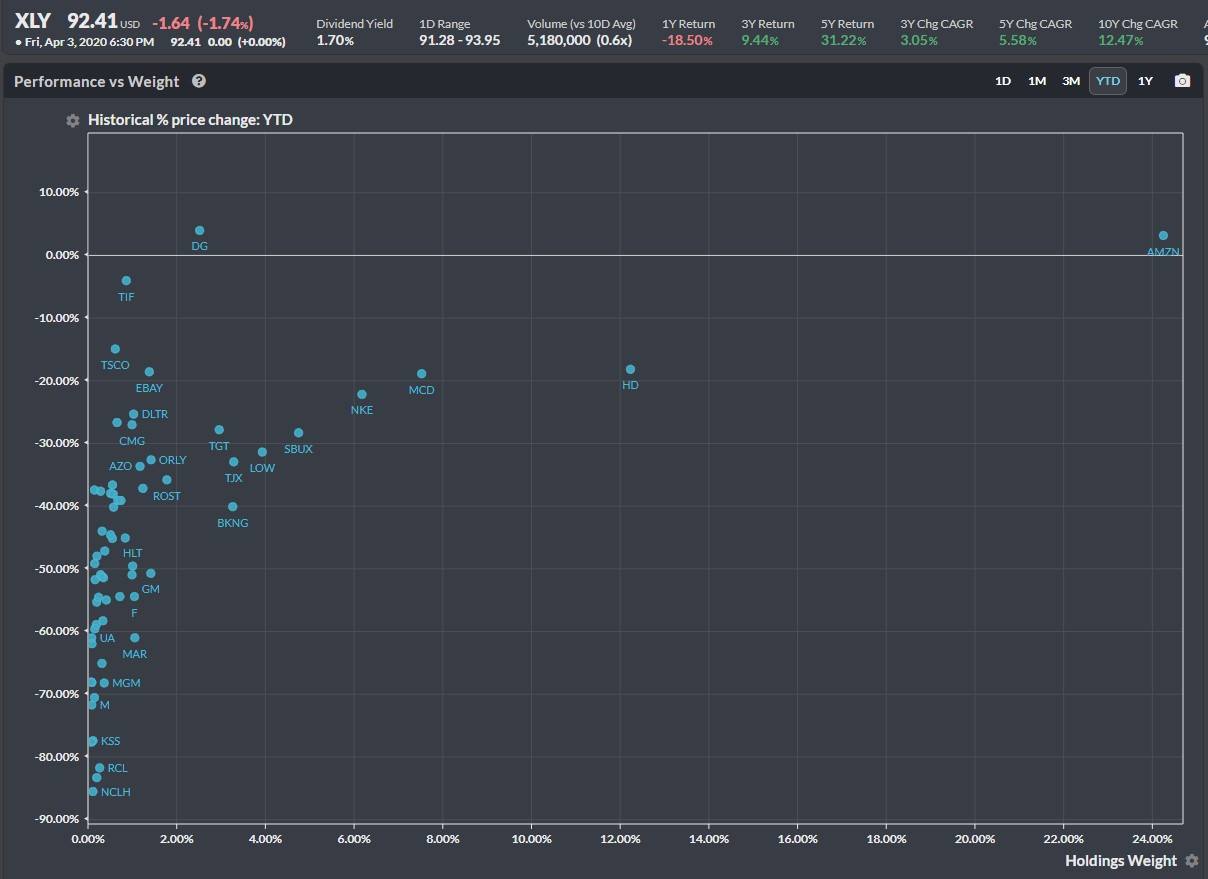Image resolution: width=1208 pixels, height=879 pixels.
Task: Select the YTD timeframe tab
Action: click(1108, 81)
